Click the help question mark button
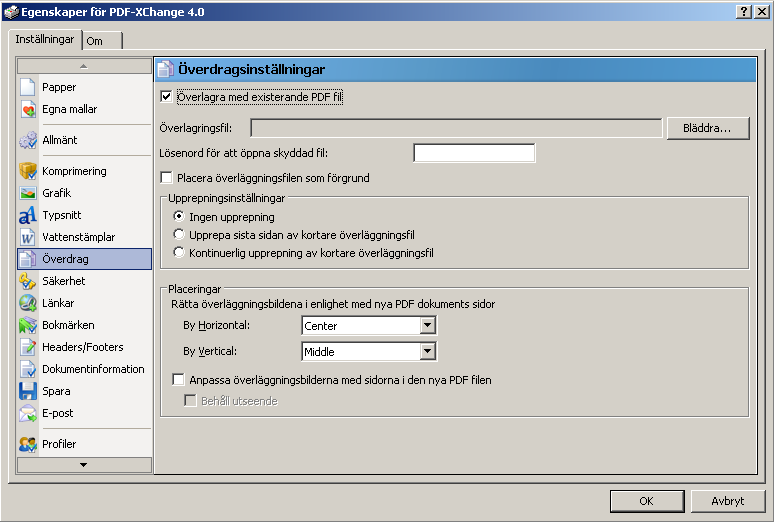 tap(743, 12)
